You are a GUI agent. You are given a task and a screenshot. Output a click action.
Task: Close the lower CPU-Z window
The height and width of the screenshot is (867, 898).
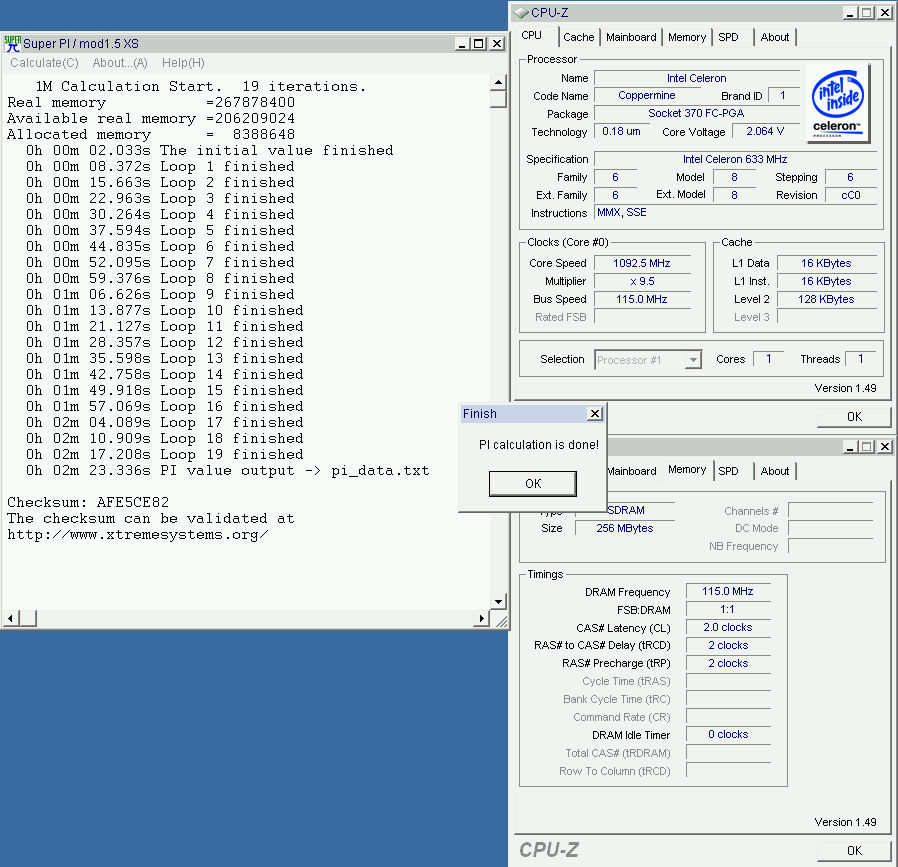coord(885,447)
